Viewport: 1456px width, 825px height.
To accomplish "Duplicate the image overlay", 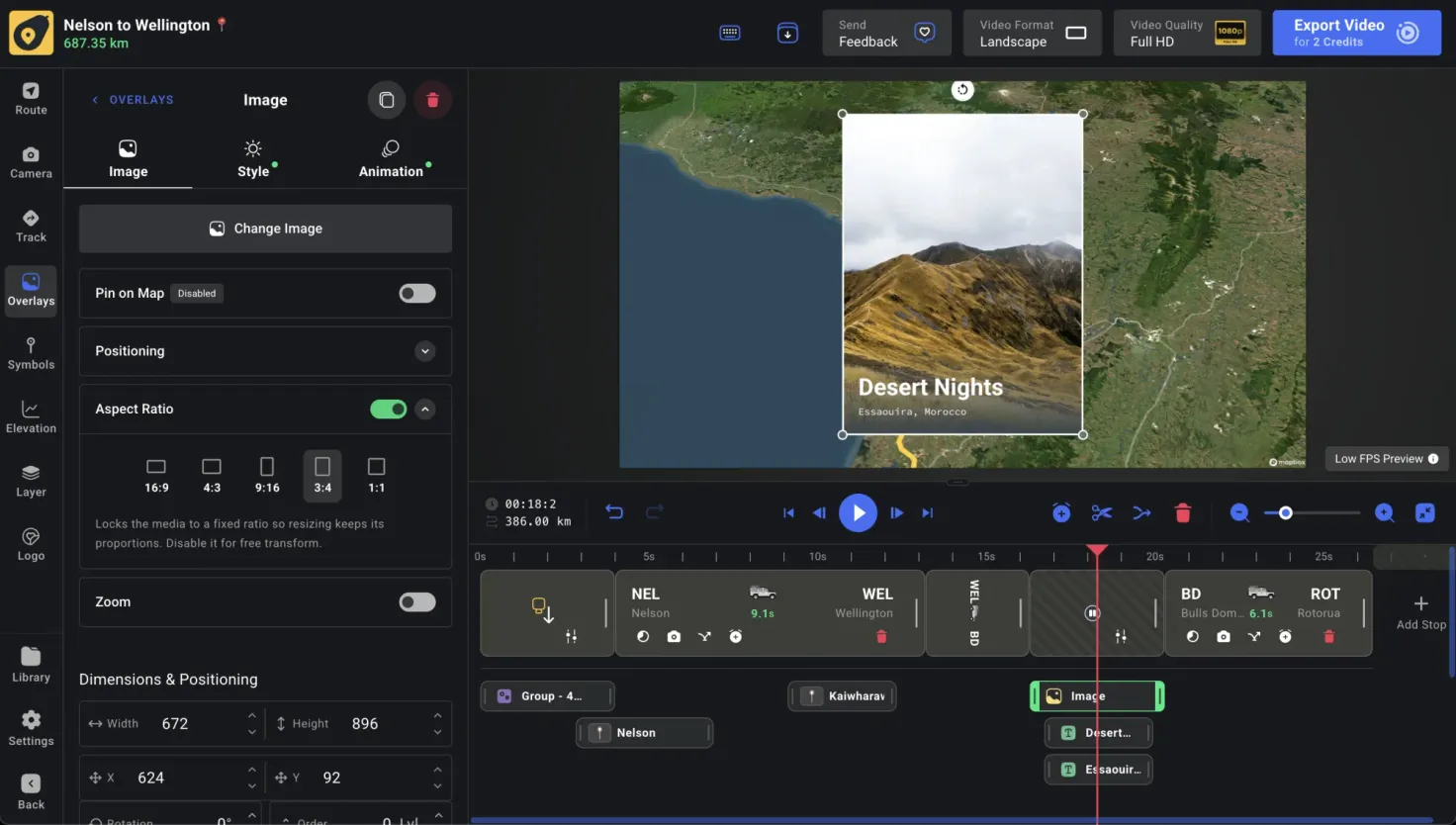I will (387, 100).
